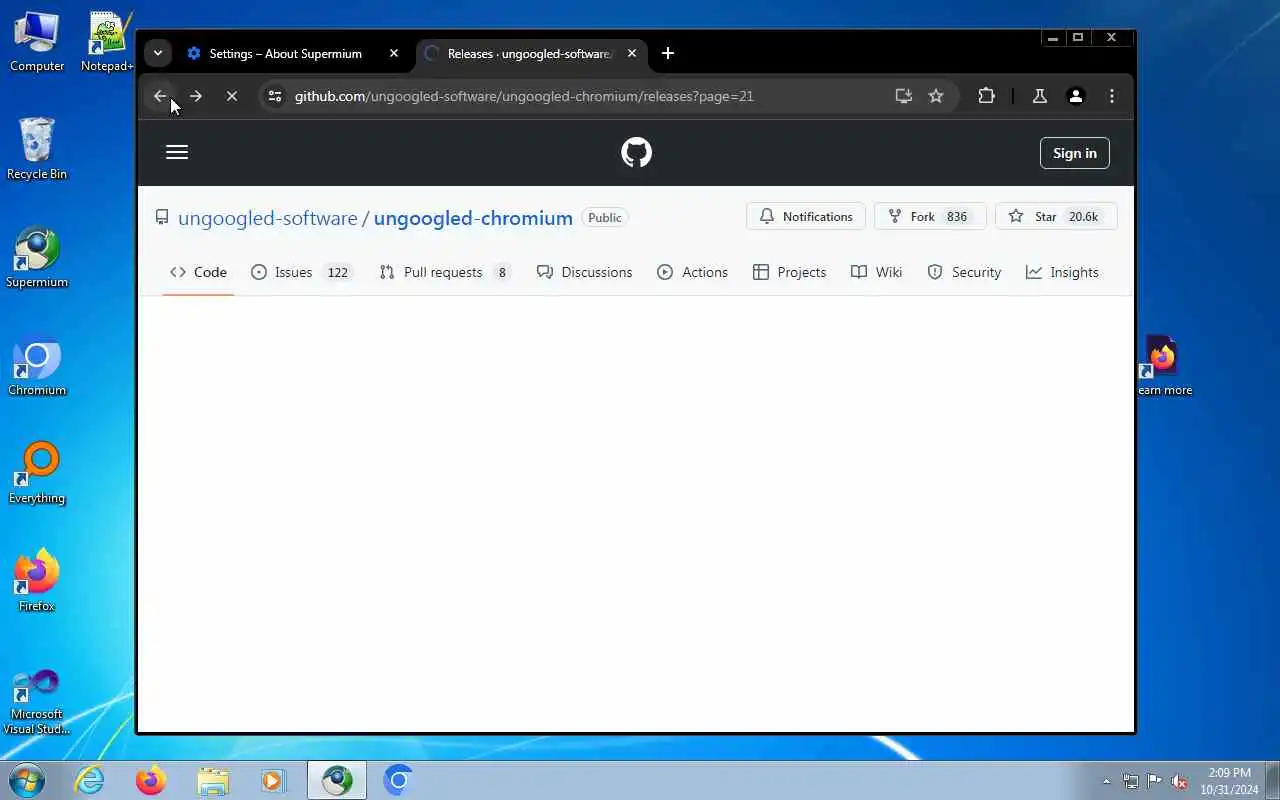Screen dimensions: 1280x800
Task: Show hidden tray icons arrow
Action: pyautogui.click(x=1106, y=781)
